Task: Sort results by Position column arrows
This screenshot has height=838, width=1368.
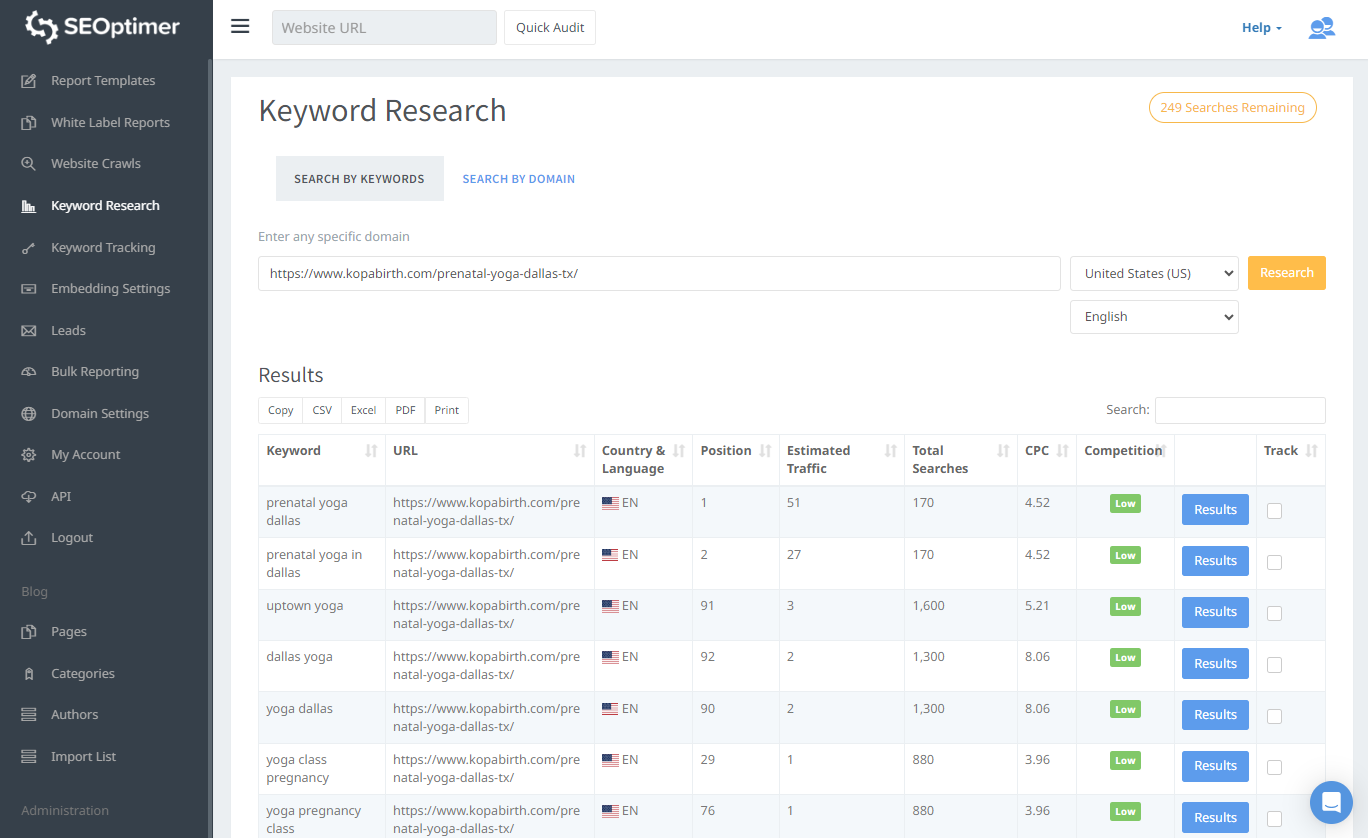Action: [x=765, y=451]
